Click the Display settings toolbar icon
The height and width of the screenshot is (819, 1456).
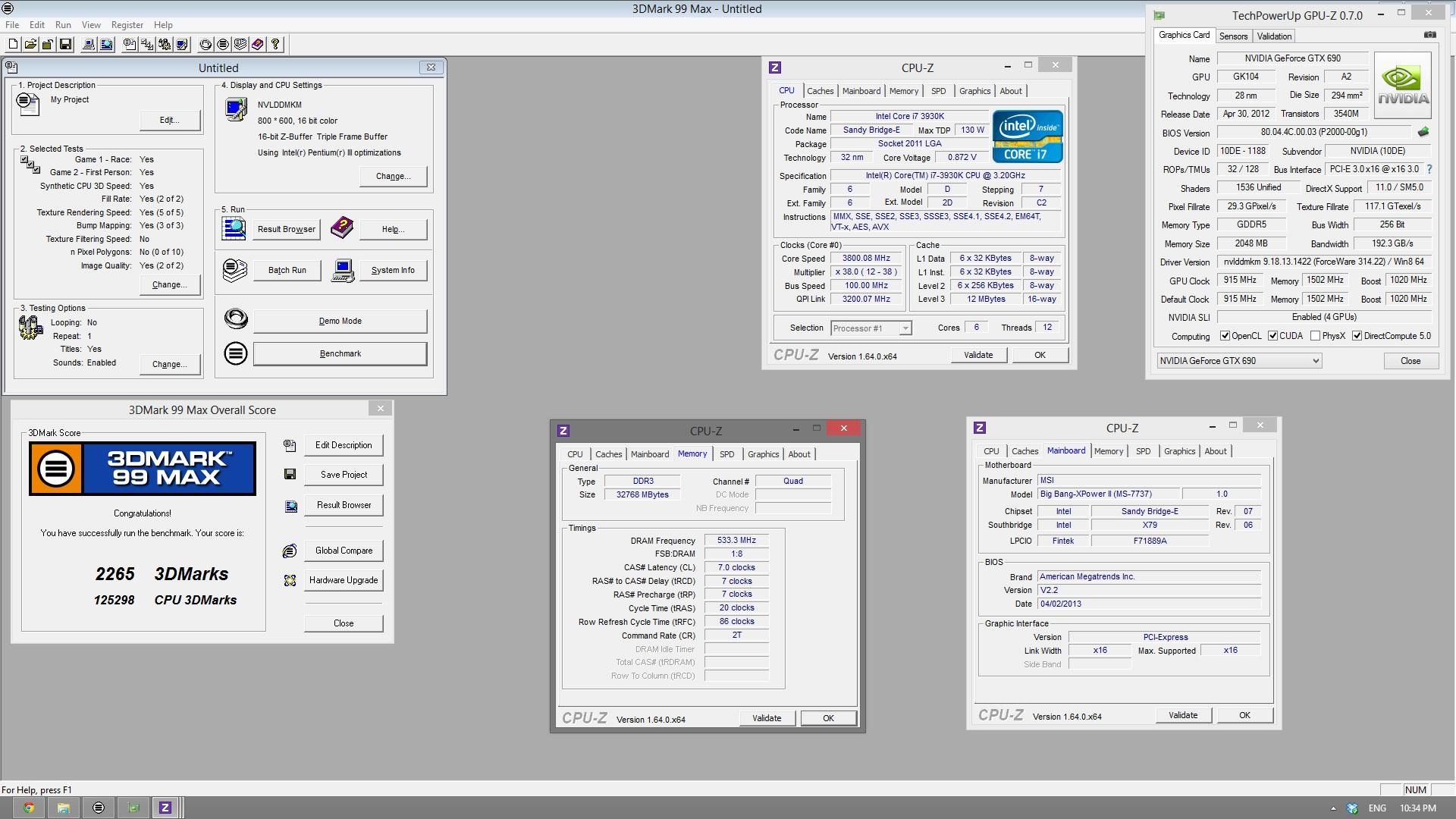182,44
